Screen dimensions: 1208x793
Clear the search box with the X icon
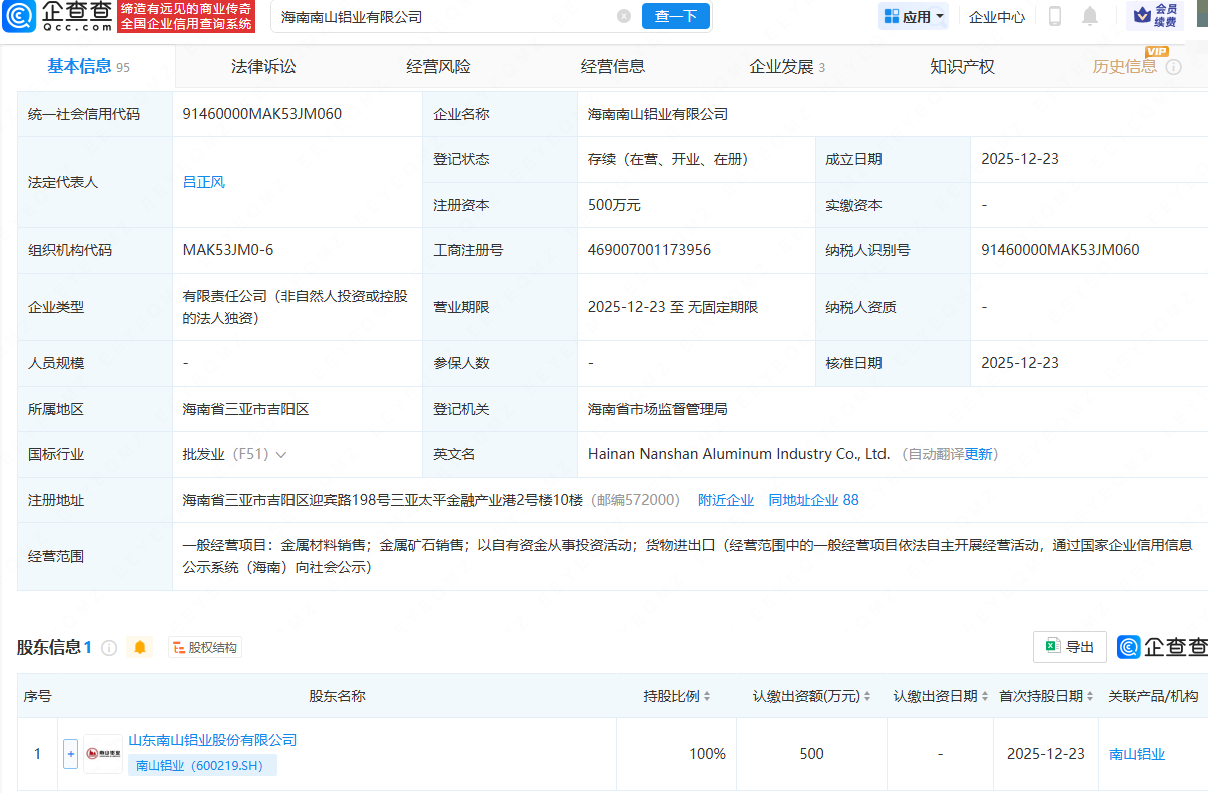point(624,17)
